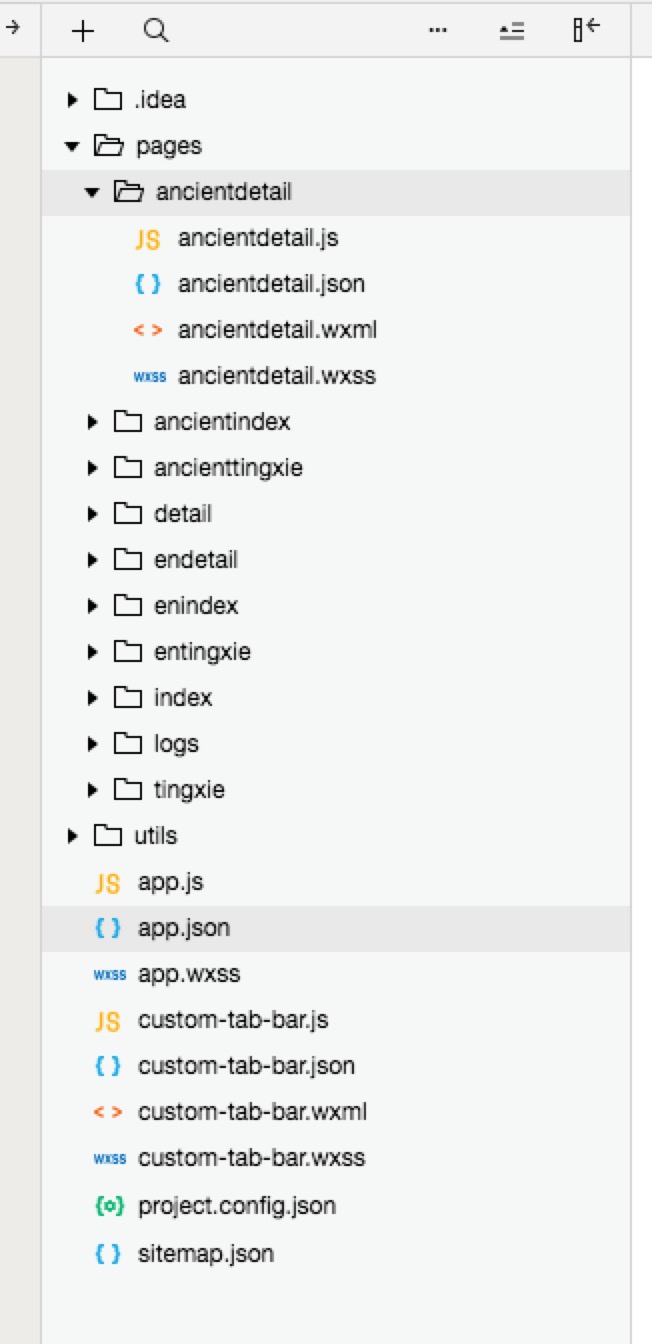Click the sort options toolbar icon
This screenshot has width=652, height=1344.
click(x=511, y=31)
